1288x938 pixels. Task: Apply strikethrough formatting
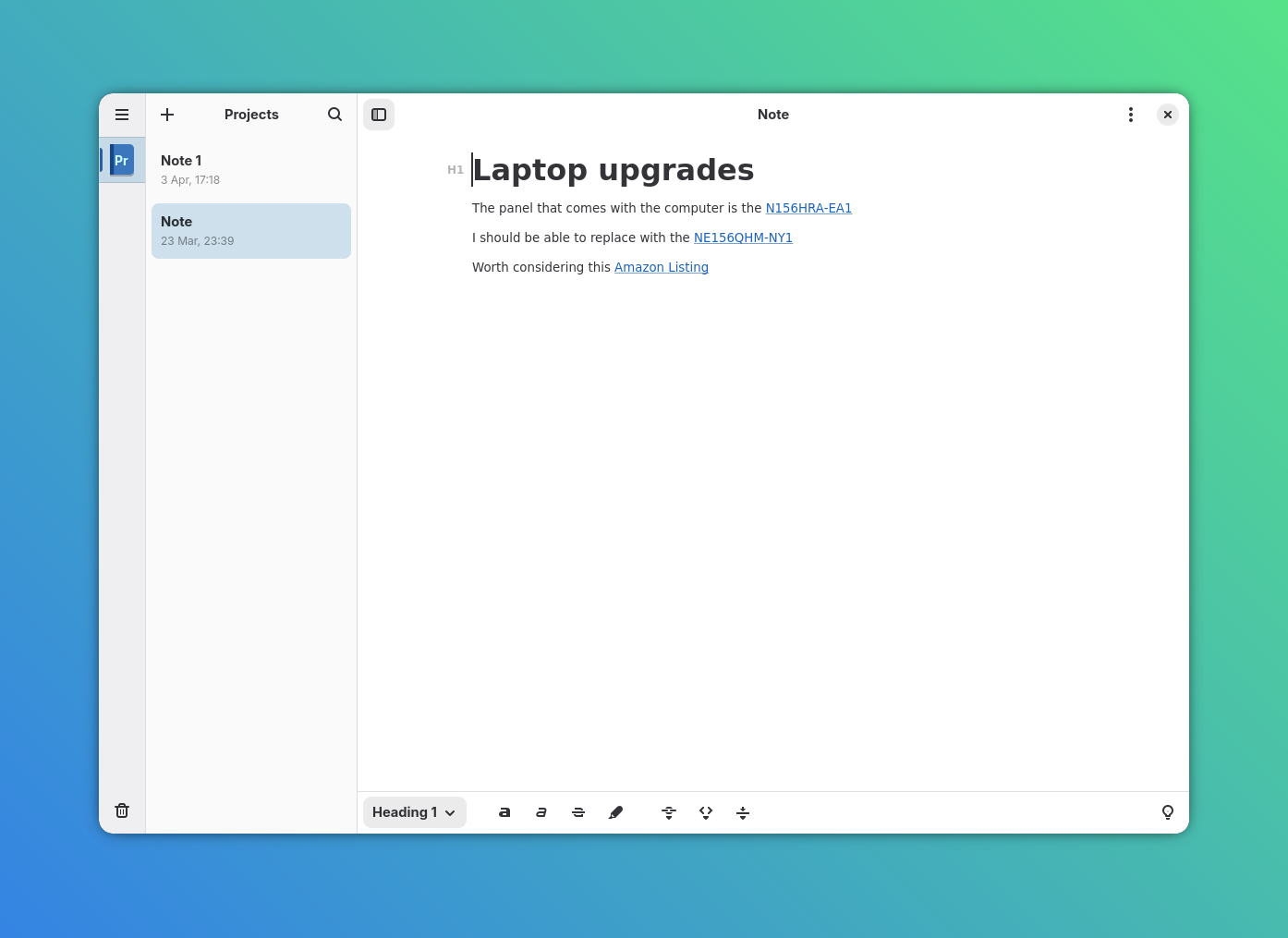click(578, 812)
